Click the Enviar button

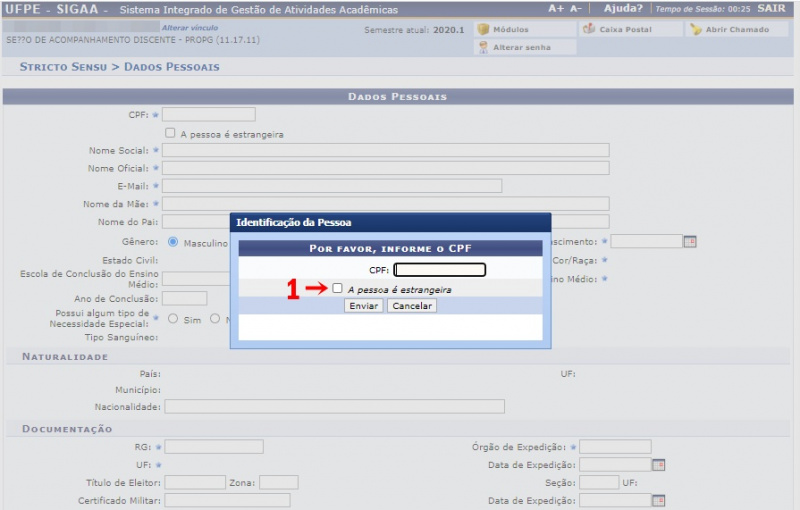(x=364, y=306)
